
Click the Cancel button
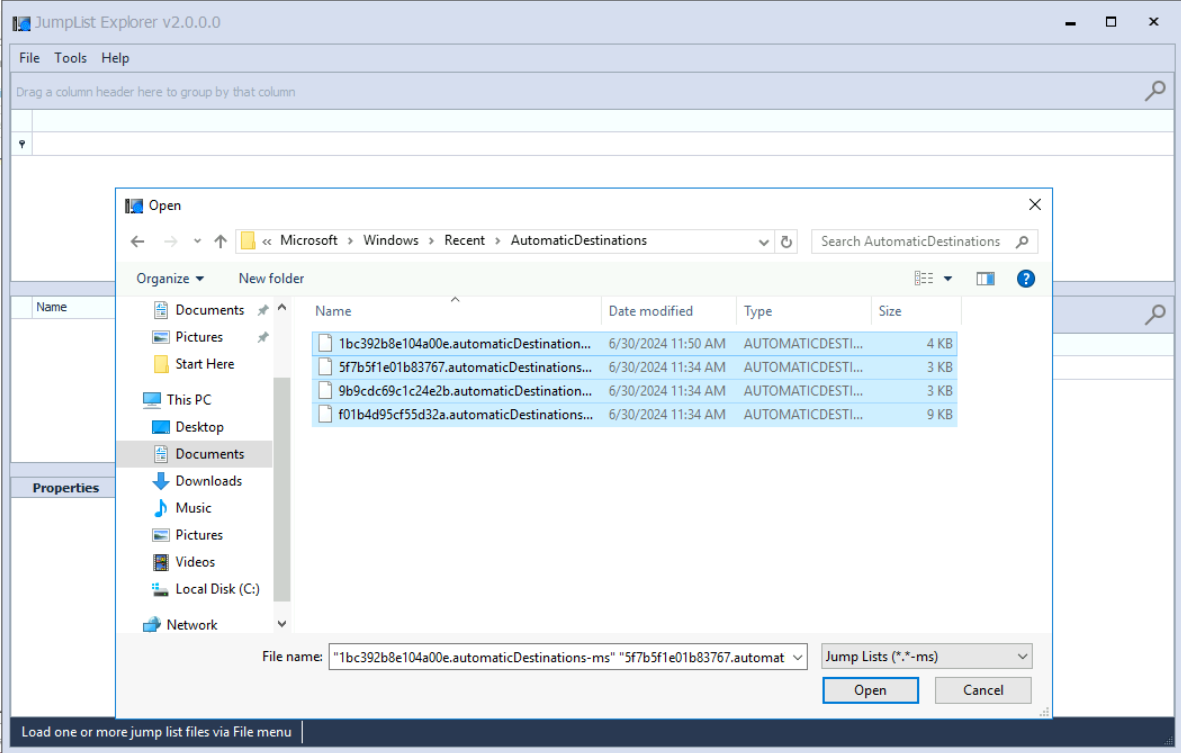pos(982,690)
